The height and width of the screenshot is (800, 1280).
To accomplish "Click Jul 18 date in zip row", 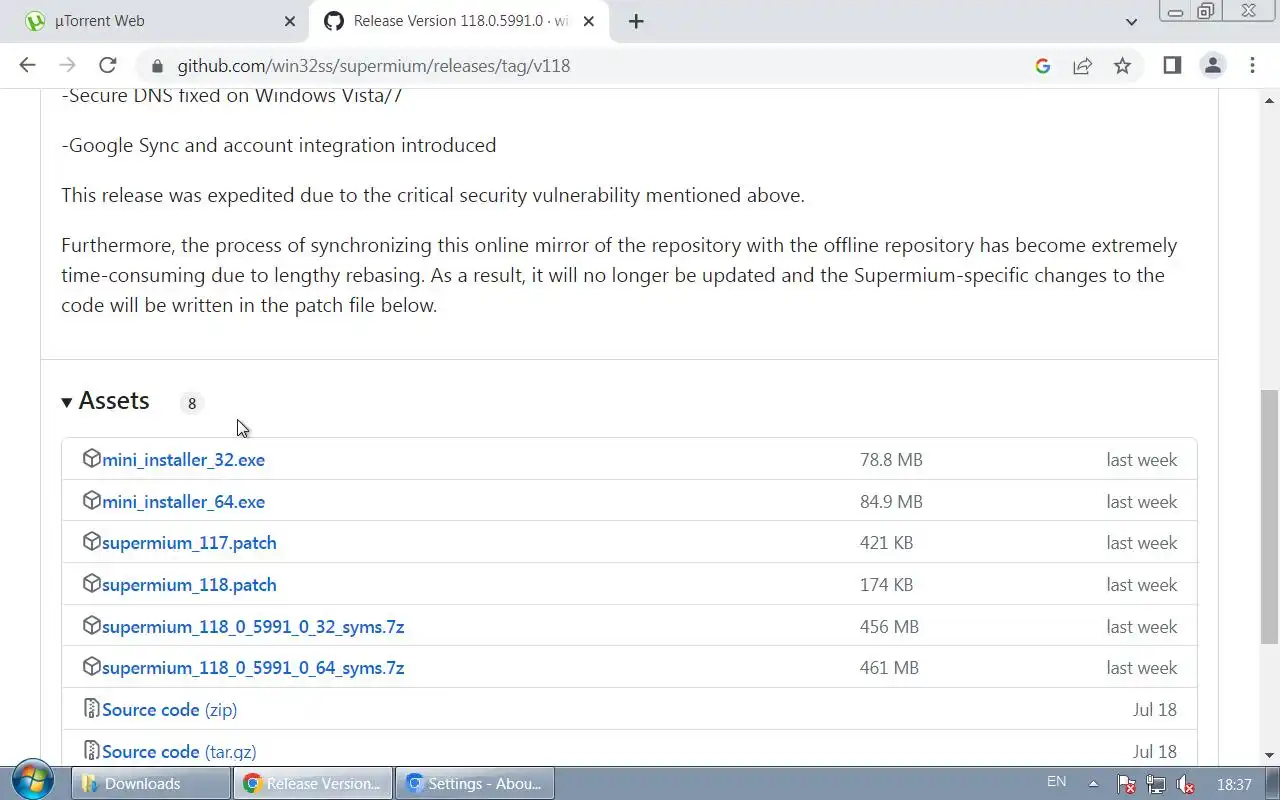I will click(1155, 710).
